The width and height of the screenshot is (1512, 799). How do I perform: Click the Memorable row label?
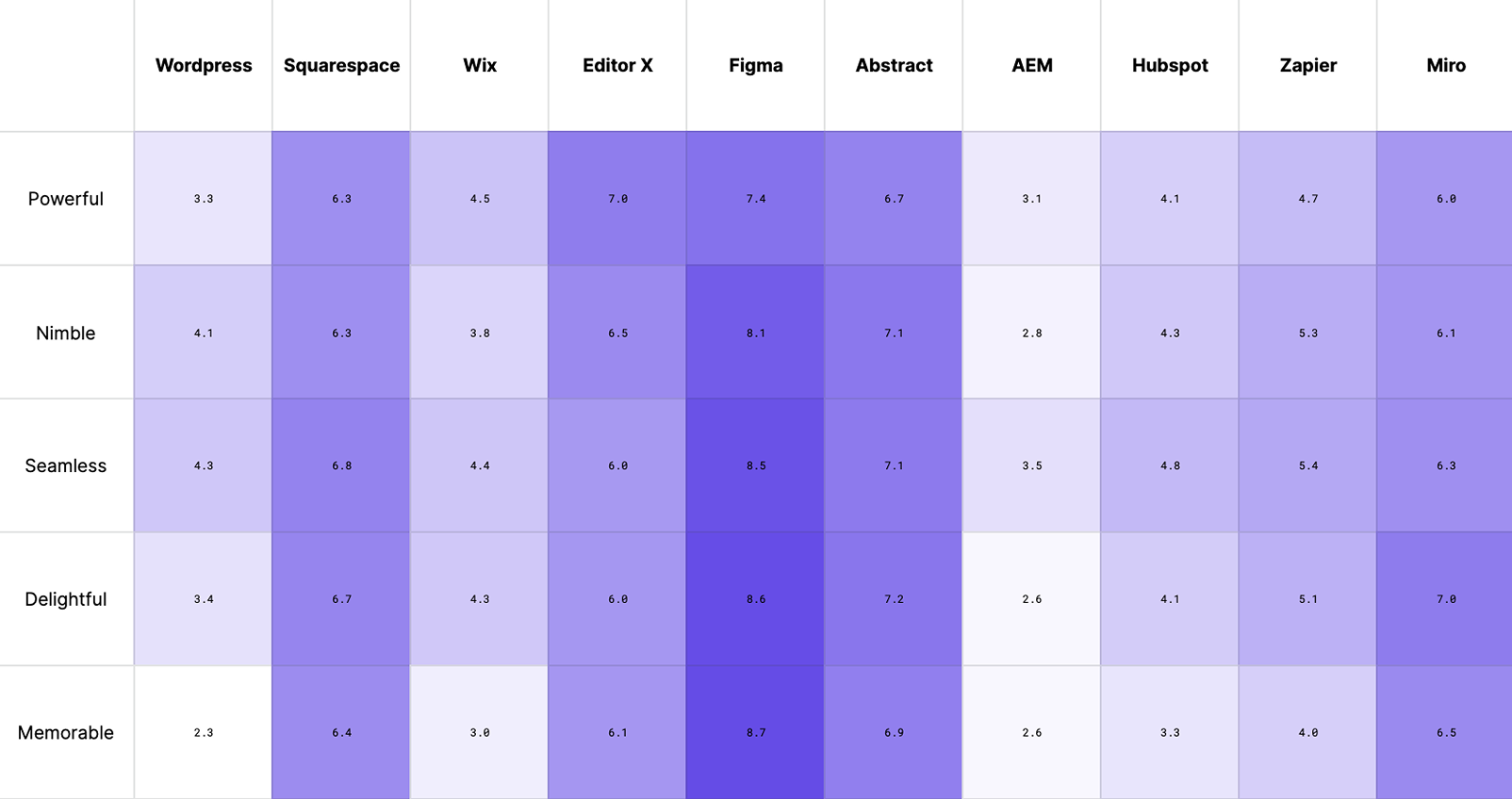click(x=66, y=732)
